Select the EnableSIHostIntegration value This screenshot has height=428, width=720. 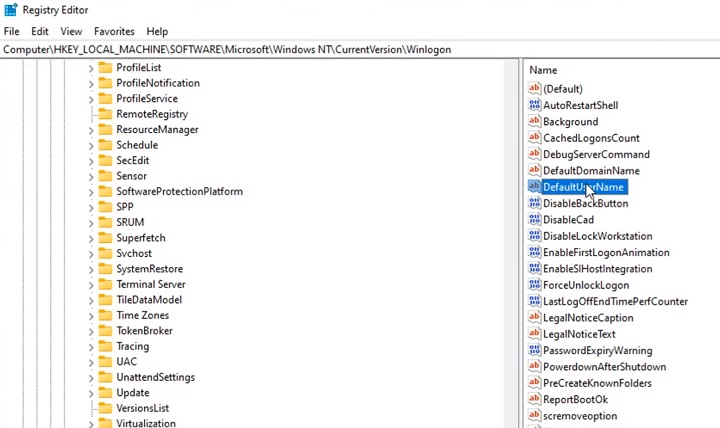click(597, 269)
